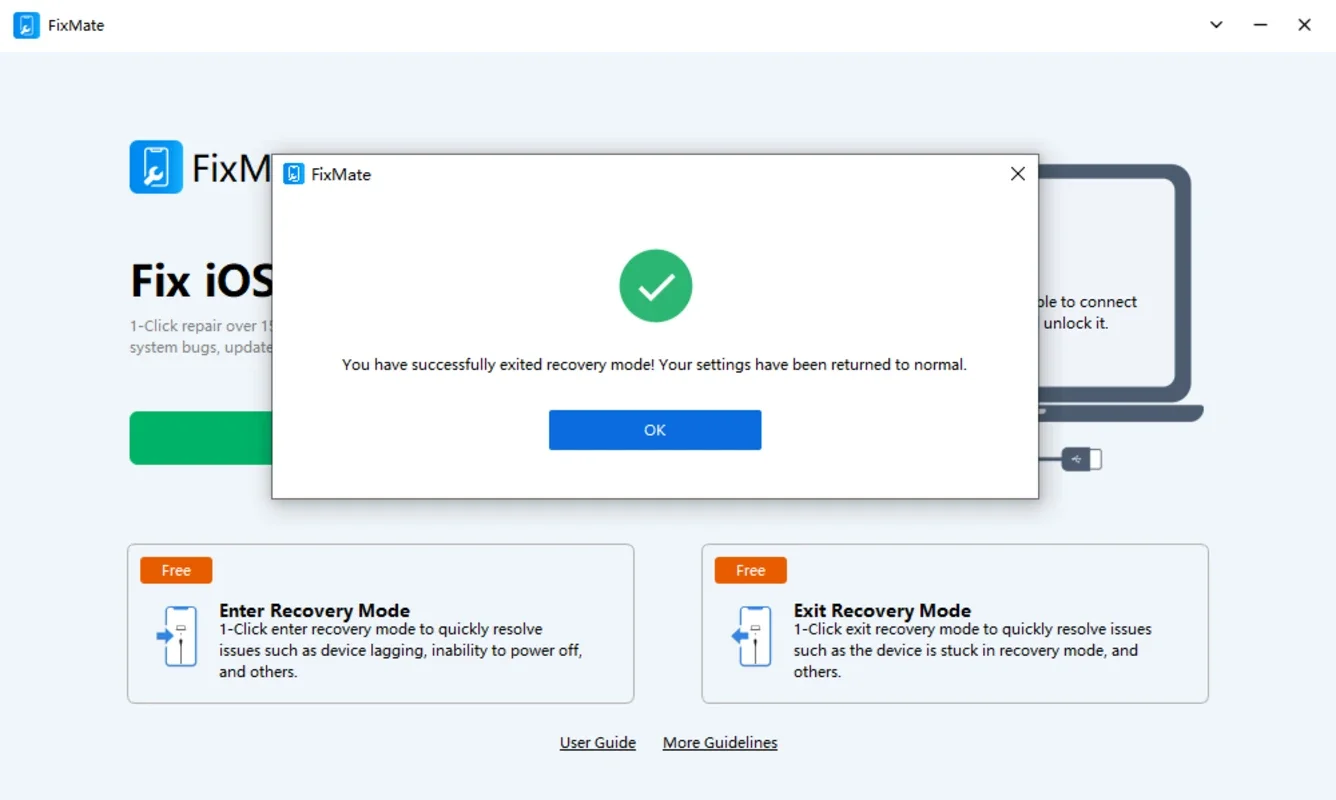Click the Free badge on Exit Recovery card

coord(751,570)
